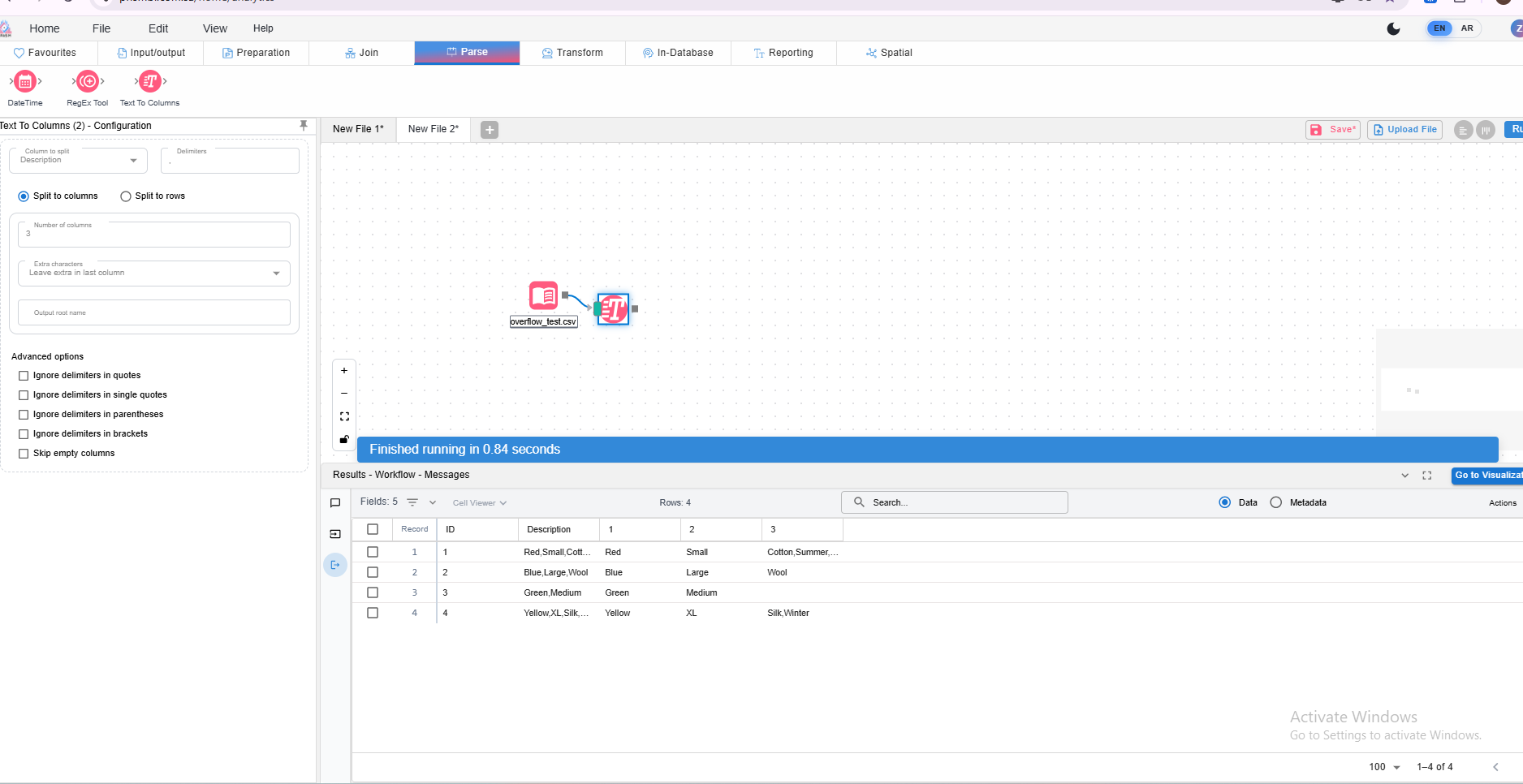
Task: Fit canvas view to screen
Action: click(x=344, y=416)
